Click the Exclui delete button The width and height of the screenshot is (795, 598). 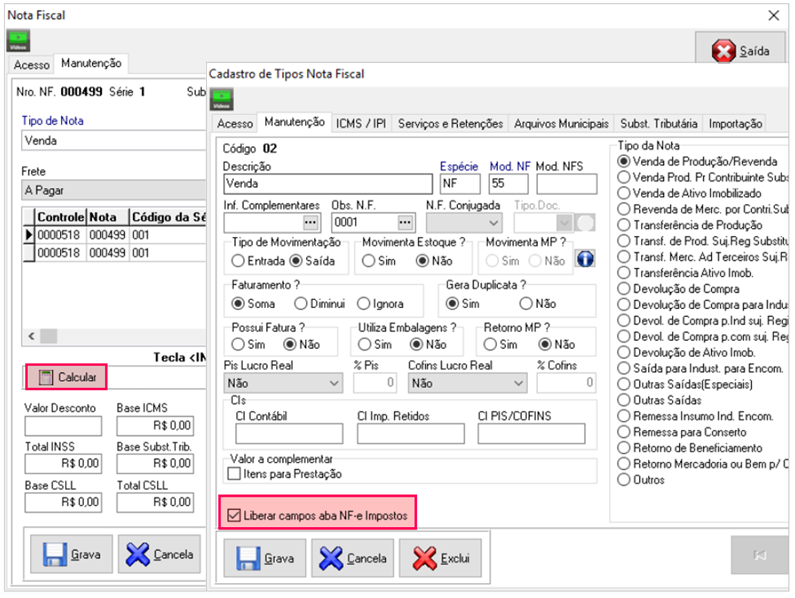[x=442, y=558]
